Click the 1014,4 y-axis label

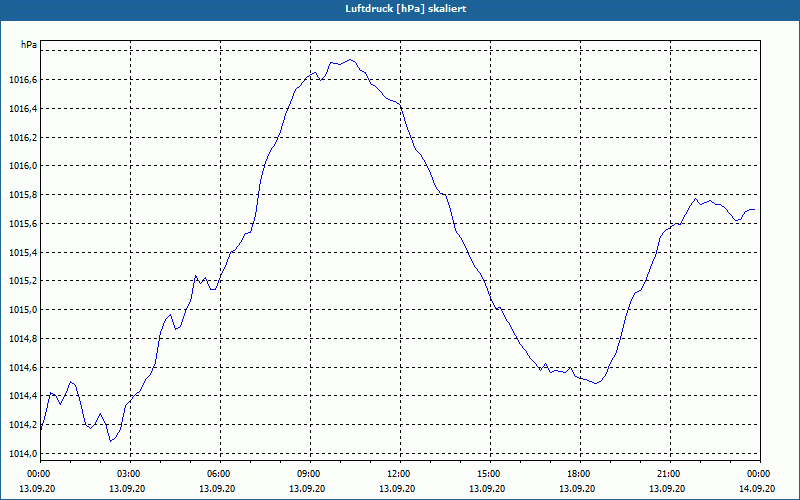pyautogui.click(x=22, y=396)
